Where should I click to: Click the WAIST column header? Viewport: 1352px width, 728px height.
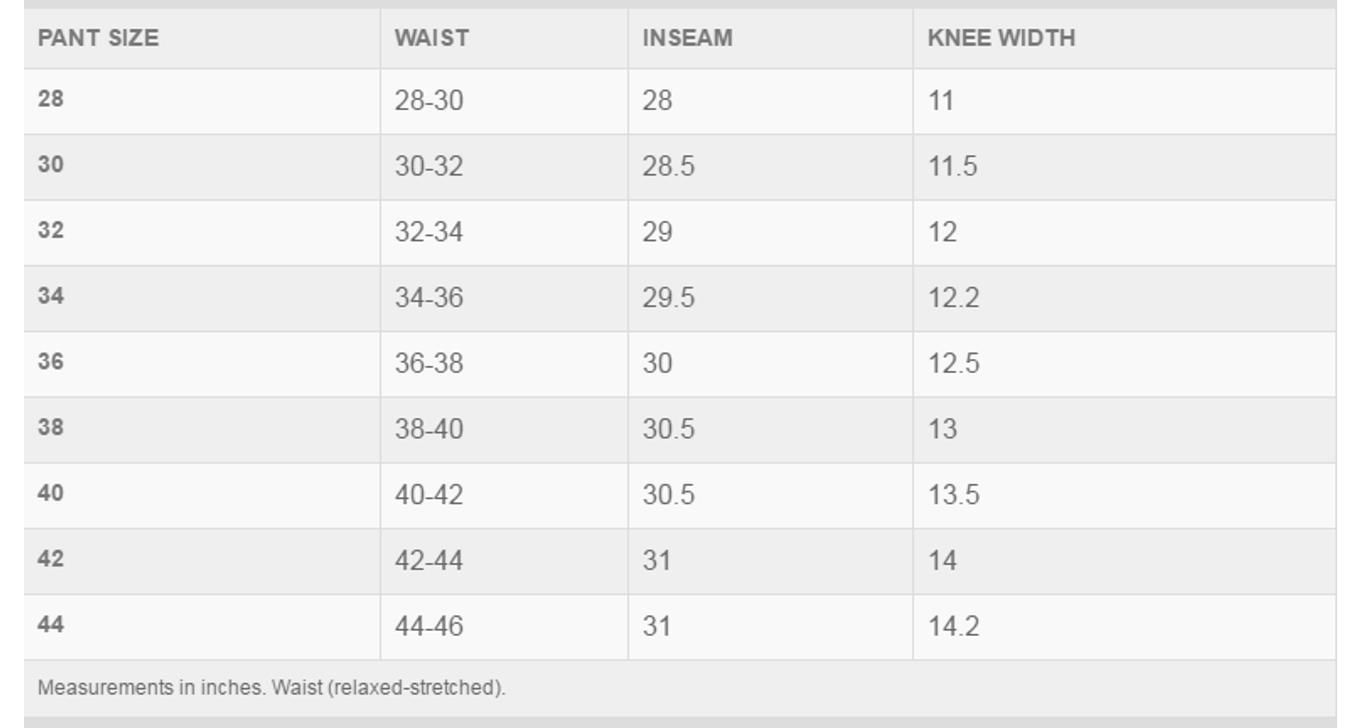[431, 38]
